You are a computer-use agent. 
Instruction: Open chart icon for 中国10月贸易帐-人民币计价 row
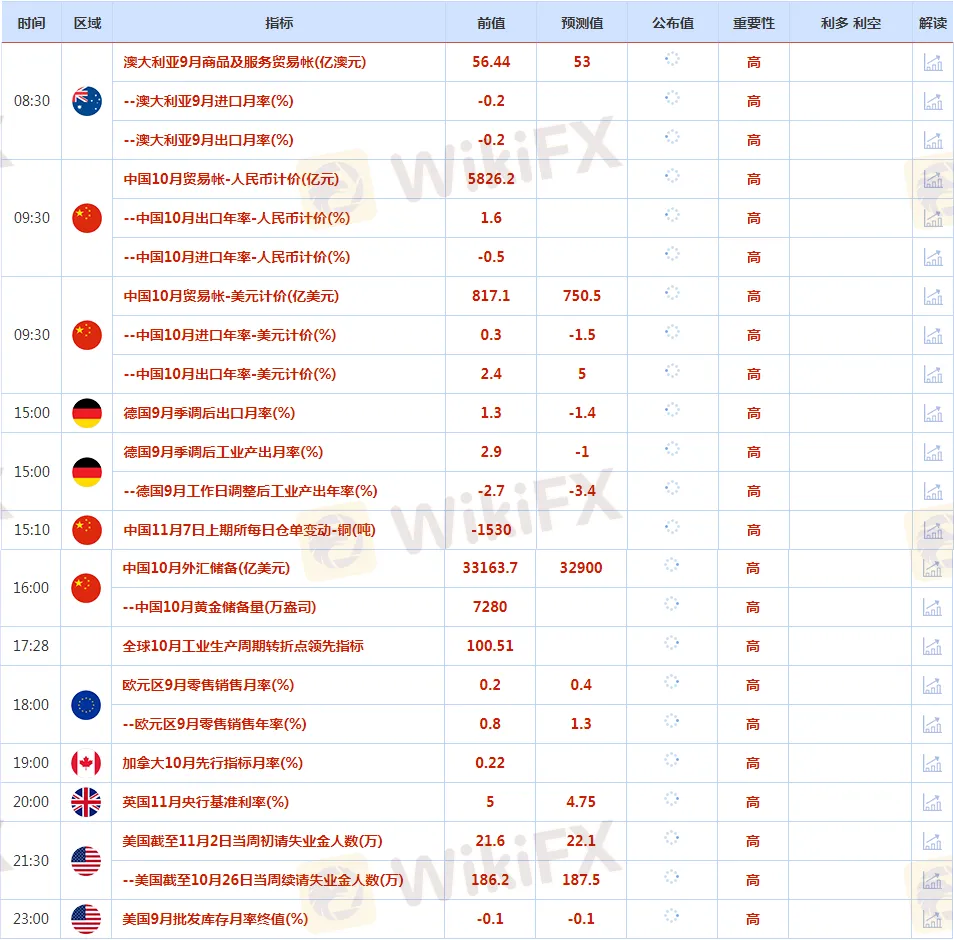coord(933,179)
